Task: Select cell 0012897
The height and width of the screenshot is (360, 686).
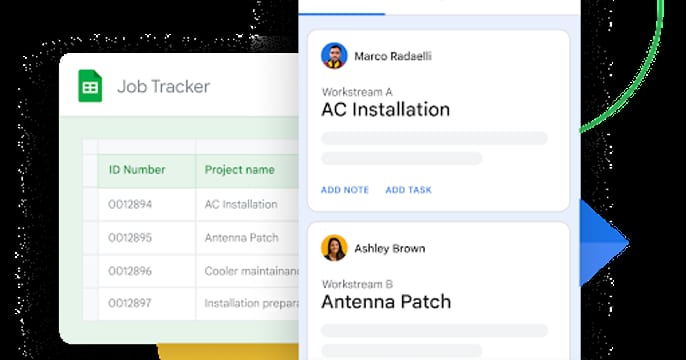Action: 147,304
